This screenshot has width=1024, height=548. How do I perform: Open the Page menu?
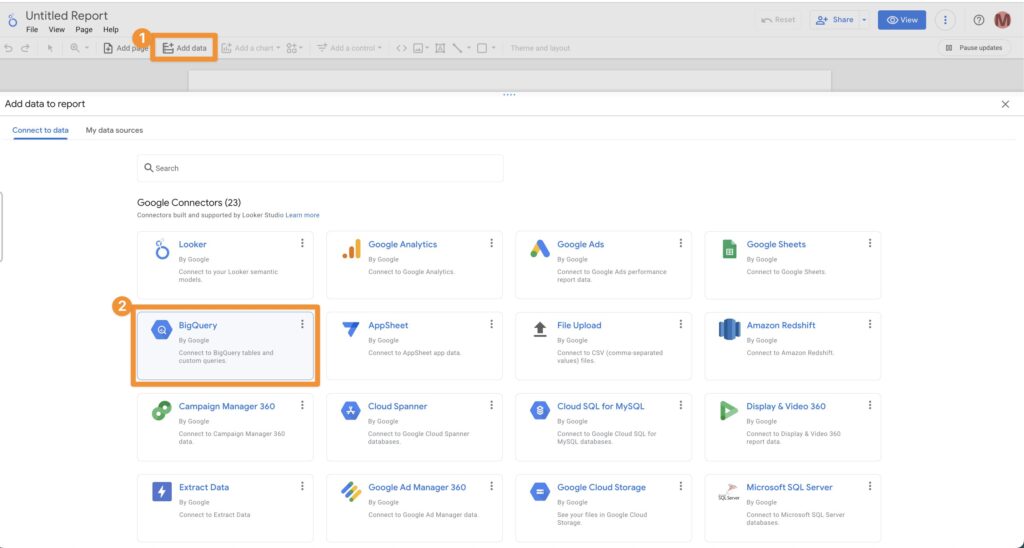(84, 29)
